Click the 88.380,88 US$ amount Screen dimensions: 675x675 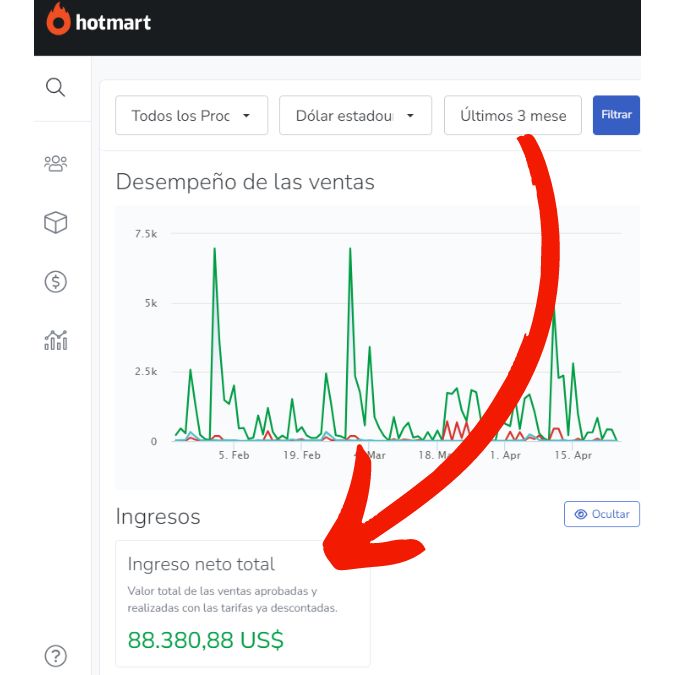(206, 640)
